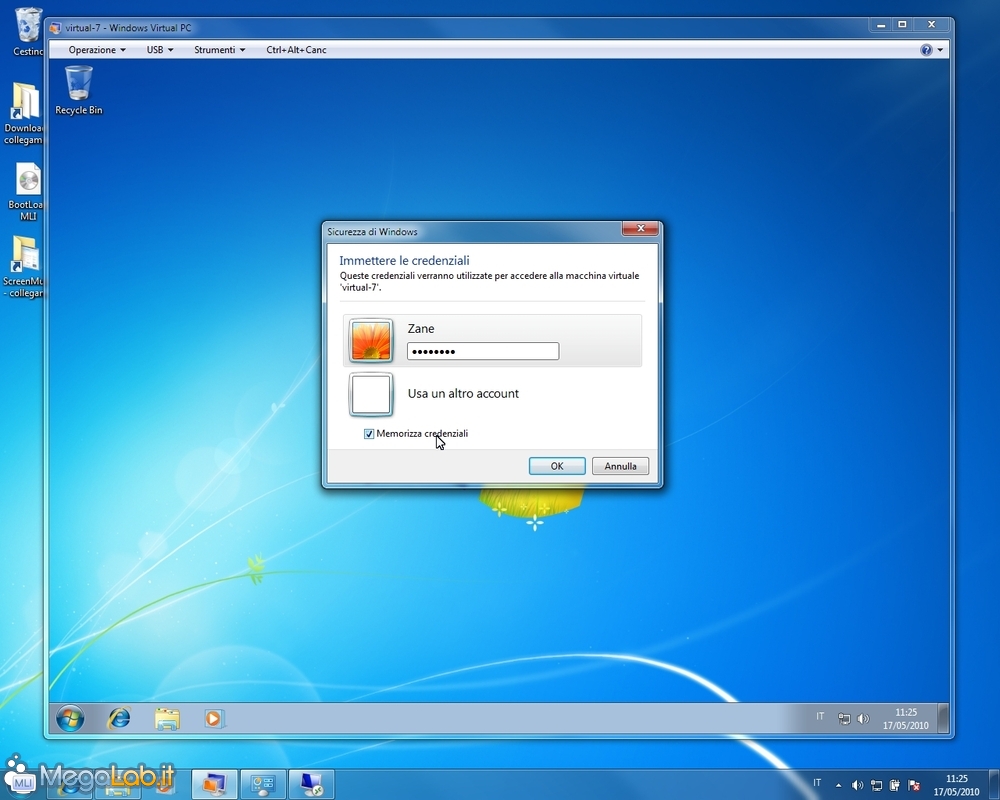
Task: Click the IT language indicator in host taskbar
Action: pyautogui.click(x=817, y=783)
